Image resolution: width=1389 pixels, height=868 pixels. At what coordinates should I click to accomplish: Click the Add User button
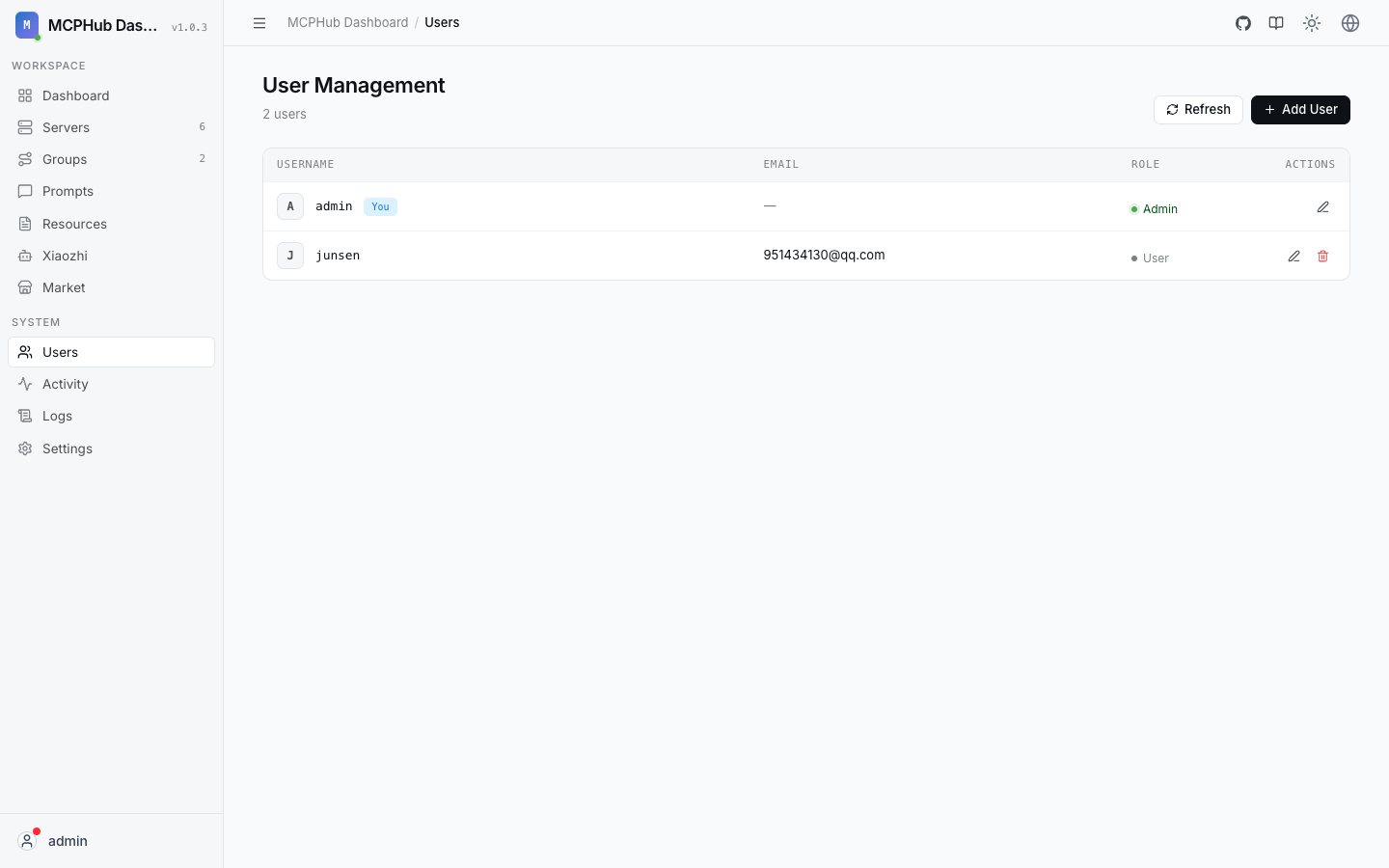pyautogui.click(x=1300, y=110)
